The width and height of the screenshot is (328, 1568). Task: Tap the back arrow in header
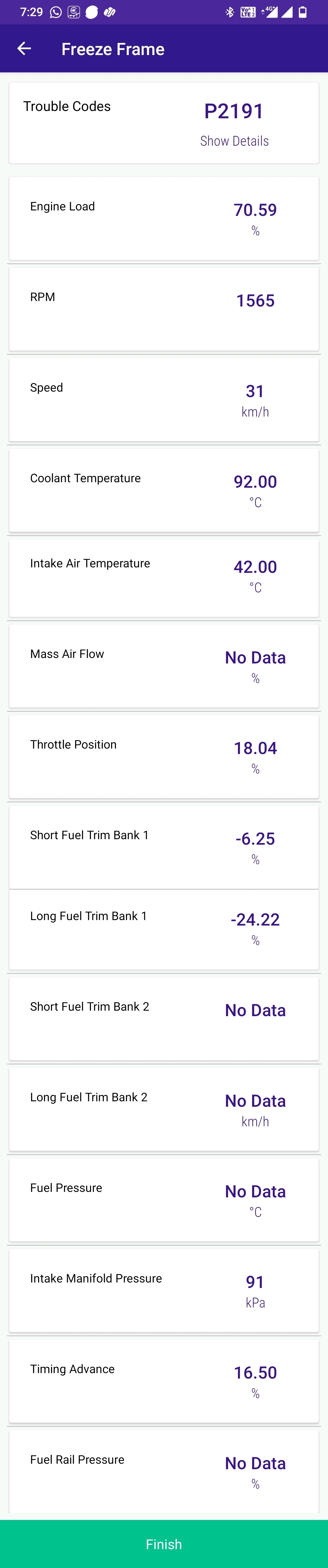coord(24,49)
